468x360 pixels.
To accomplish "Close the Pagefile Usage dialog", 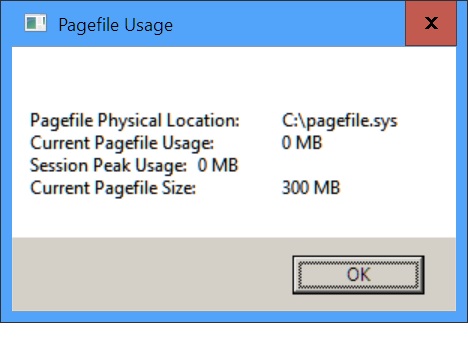I will [431, 23].
